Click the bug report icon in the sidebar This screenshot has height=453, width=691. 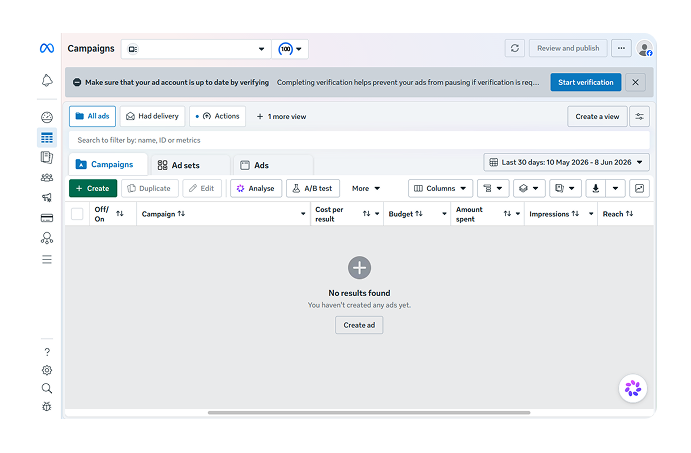[x=47, y=406]
